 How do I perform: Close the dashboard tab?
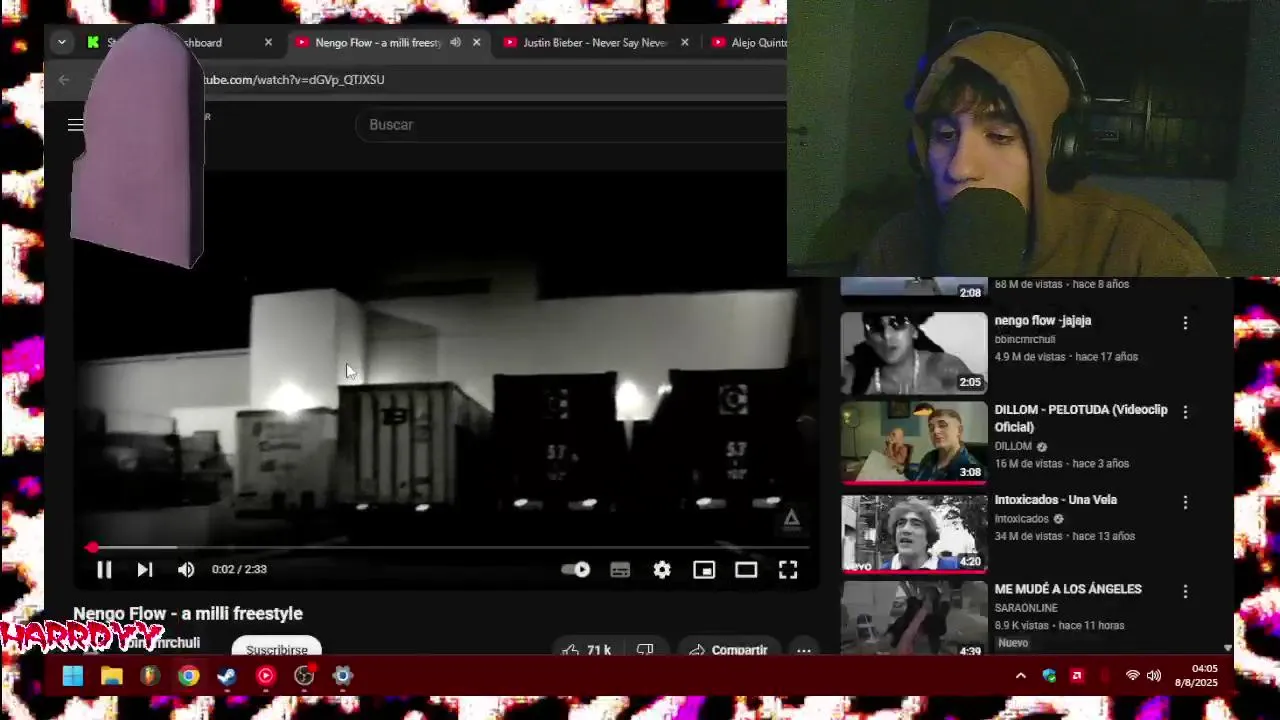(268, 43)
